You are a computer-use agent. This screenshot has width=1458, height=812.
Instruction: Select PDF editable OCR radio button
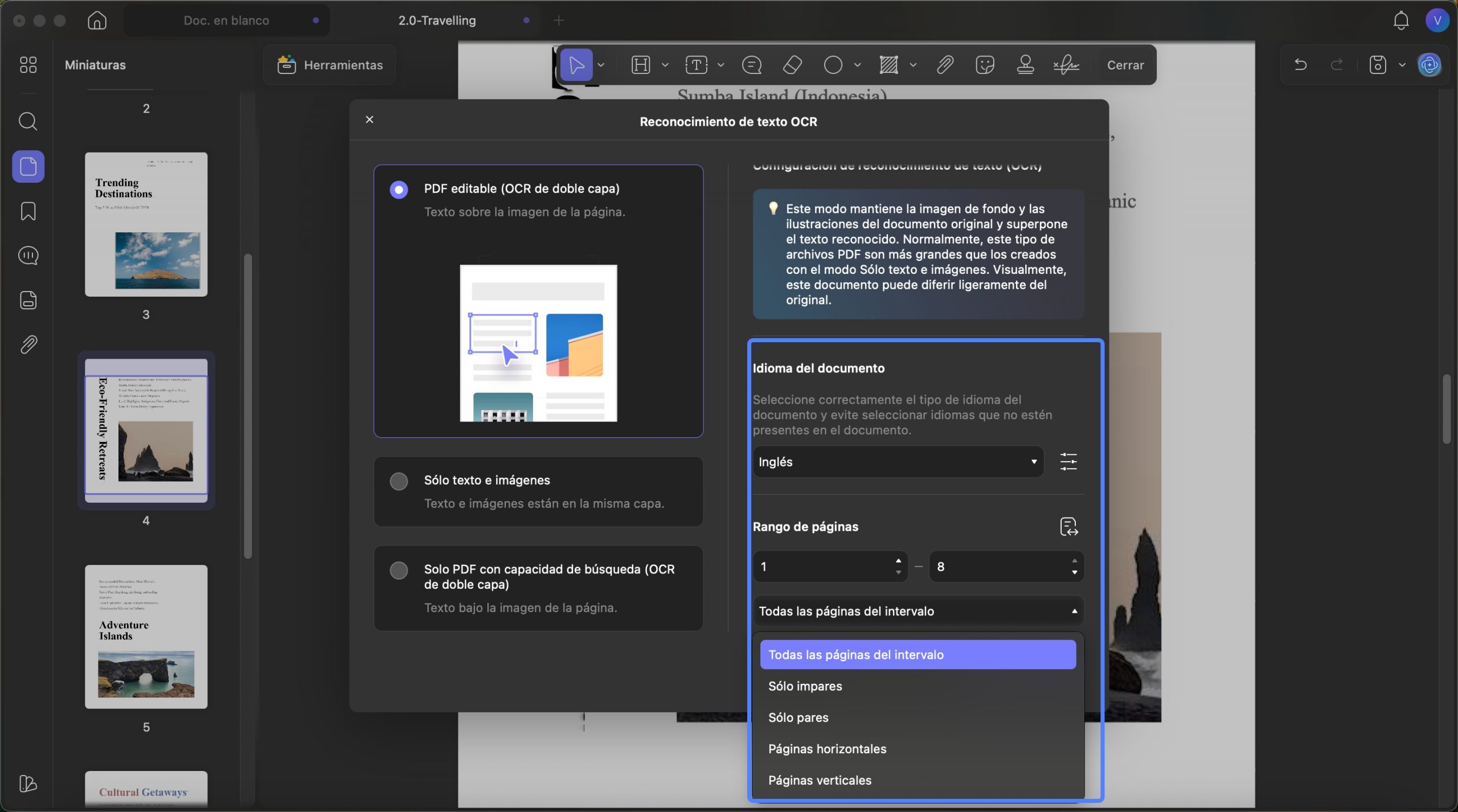399,189
